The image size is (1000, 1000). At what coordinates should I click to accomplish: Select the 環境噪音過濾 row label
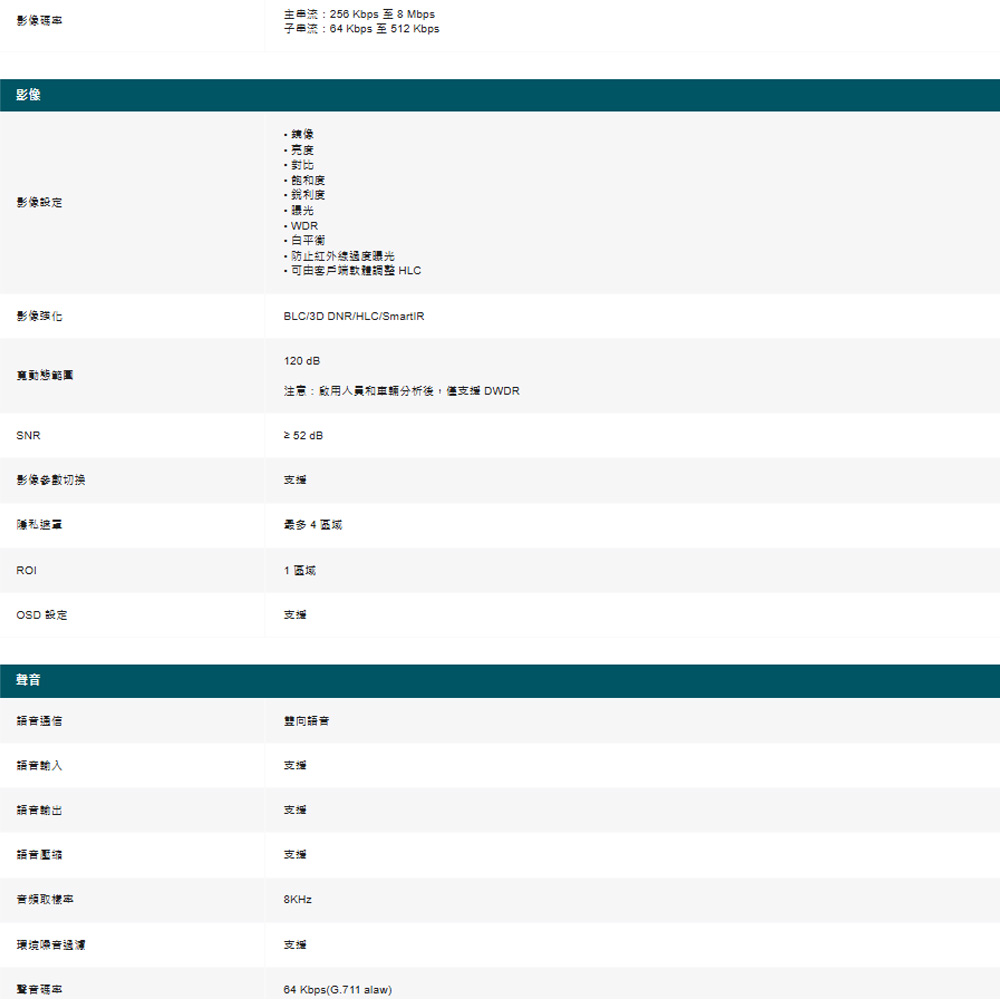tap(51, 945)
